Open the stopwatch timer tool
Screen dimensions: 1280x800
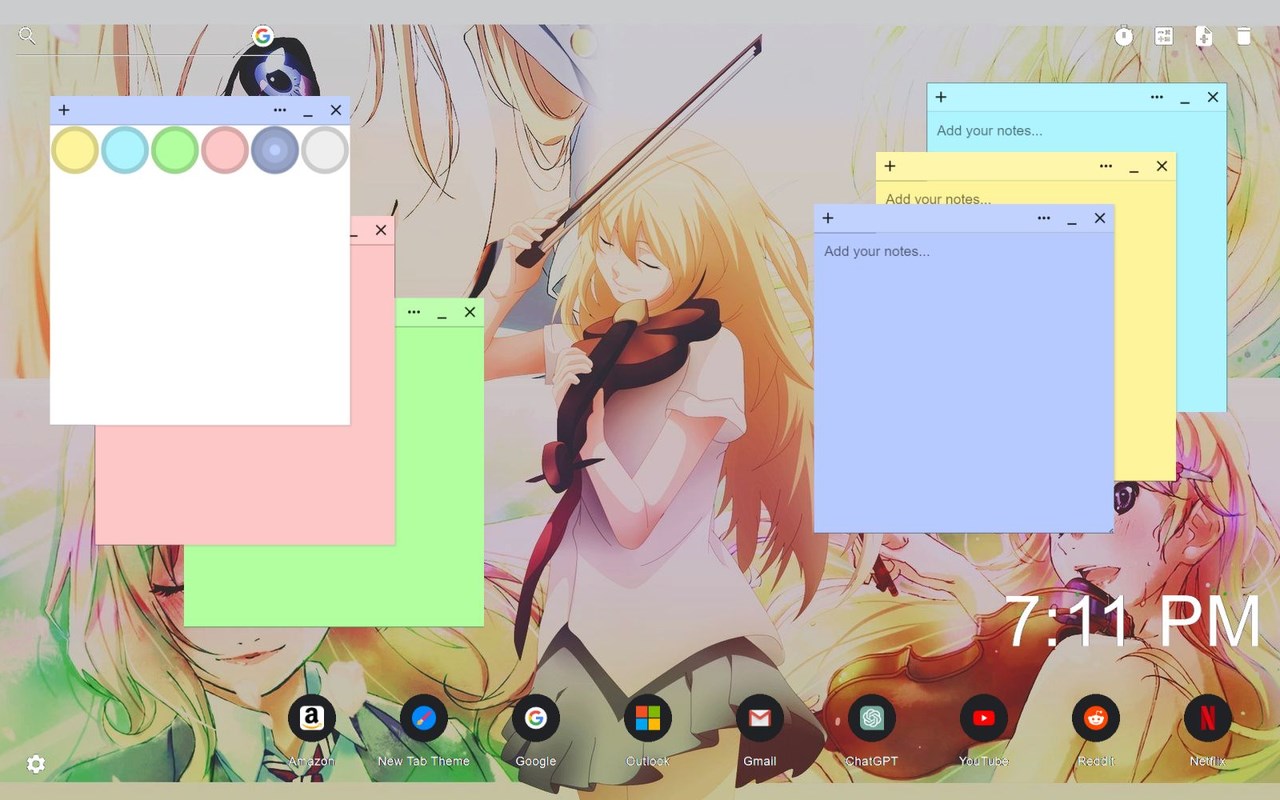(1124, 36)
